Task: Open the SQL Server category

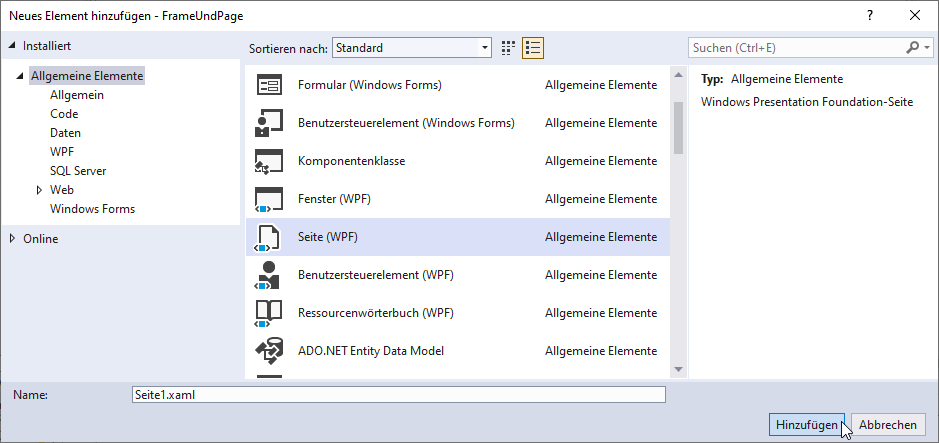Action: [78, 171]
